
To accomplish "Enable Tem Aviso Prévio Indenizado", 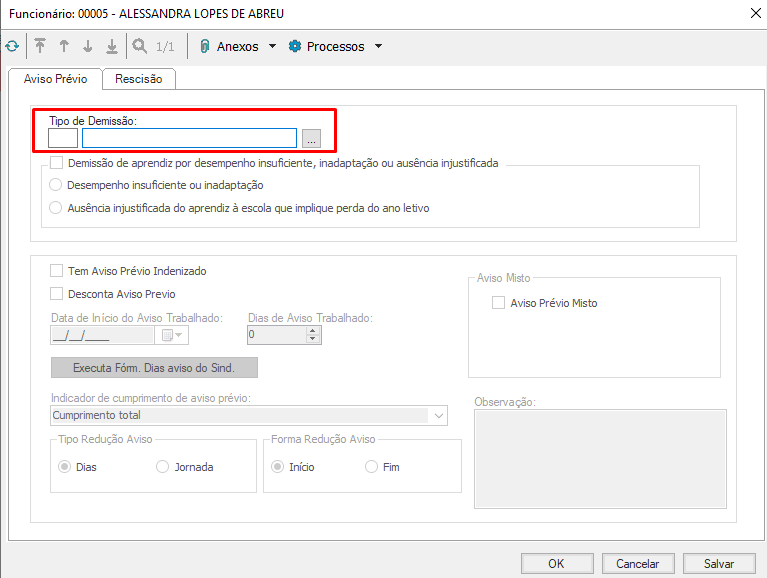I will (56, 271).
